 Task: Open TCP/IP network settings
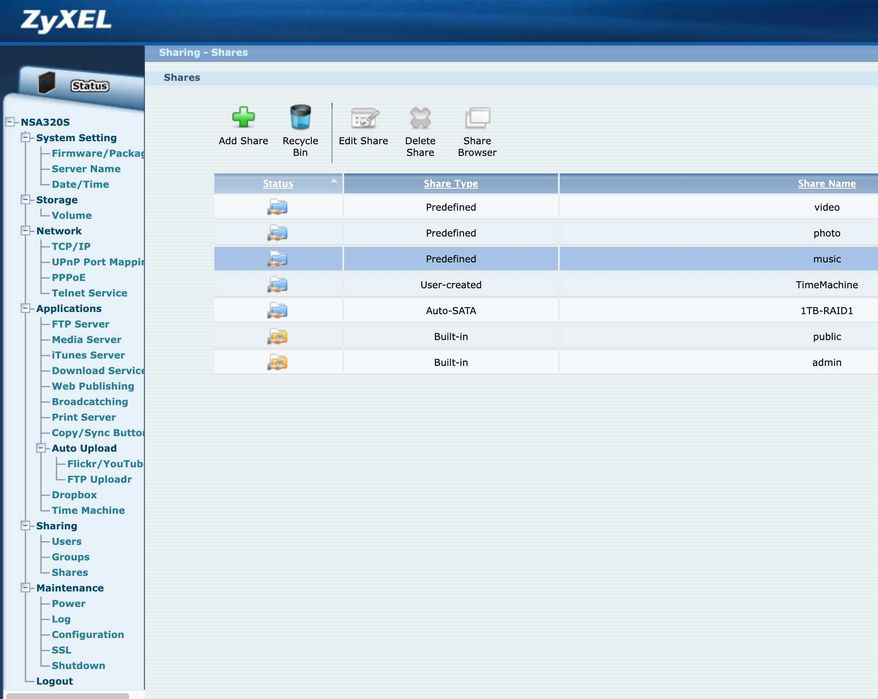click(71, 246)
